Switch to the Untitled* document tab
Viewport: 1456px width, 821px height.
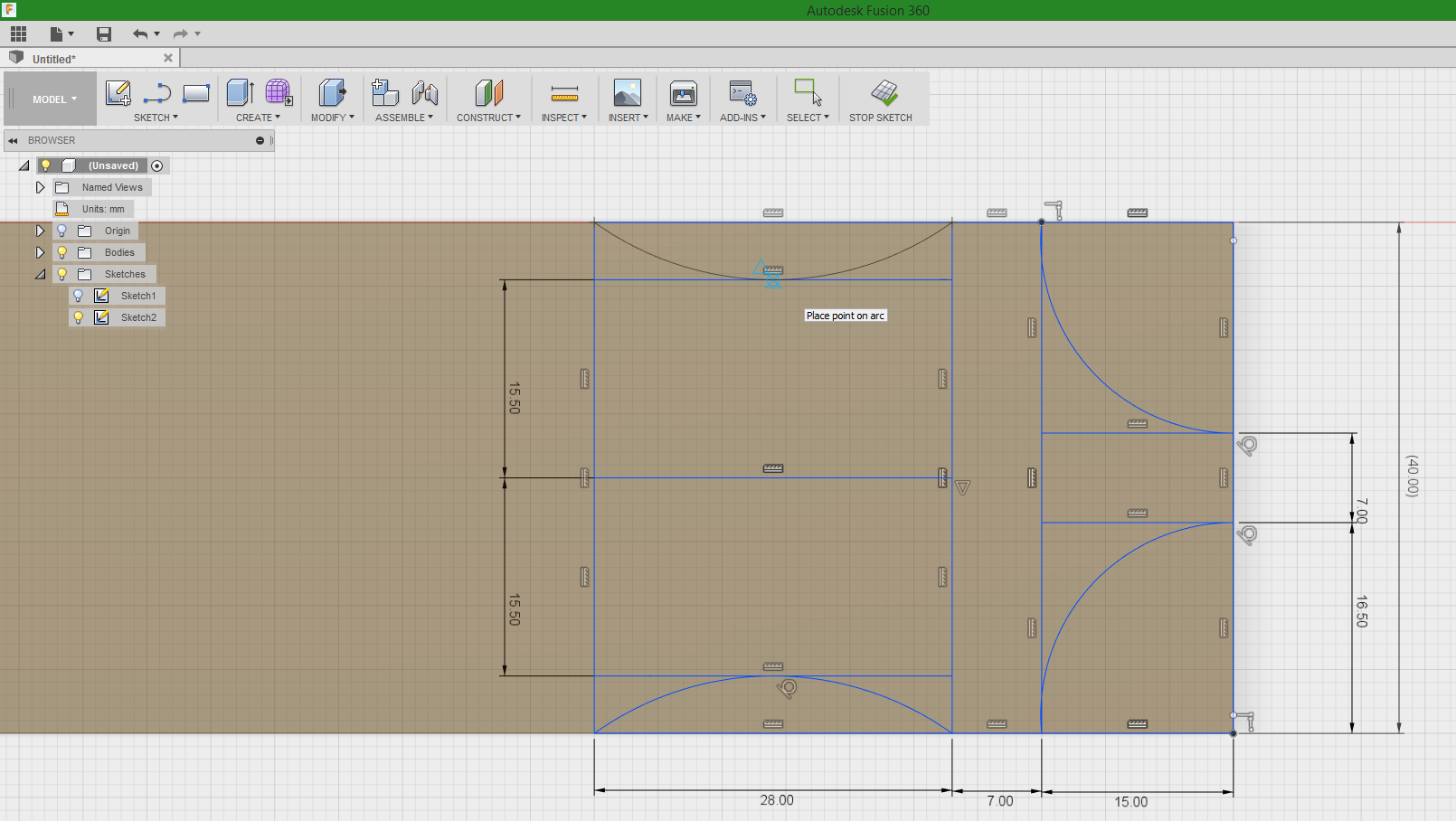tap(90, 58)
